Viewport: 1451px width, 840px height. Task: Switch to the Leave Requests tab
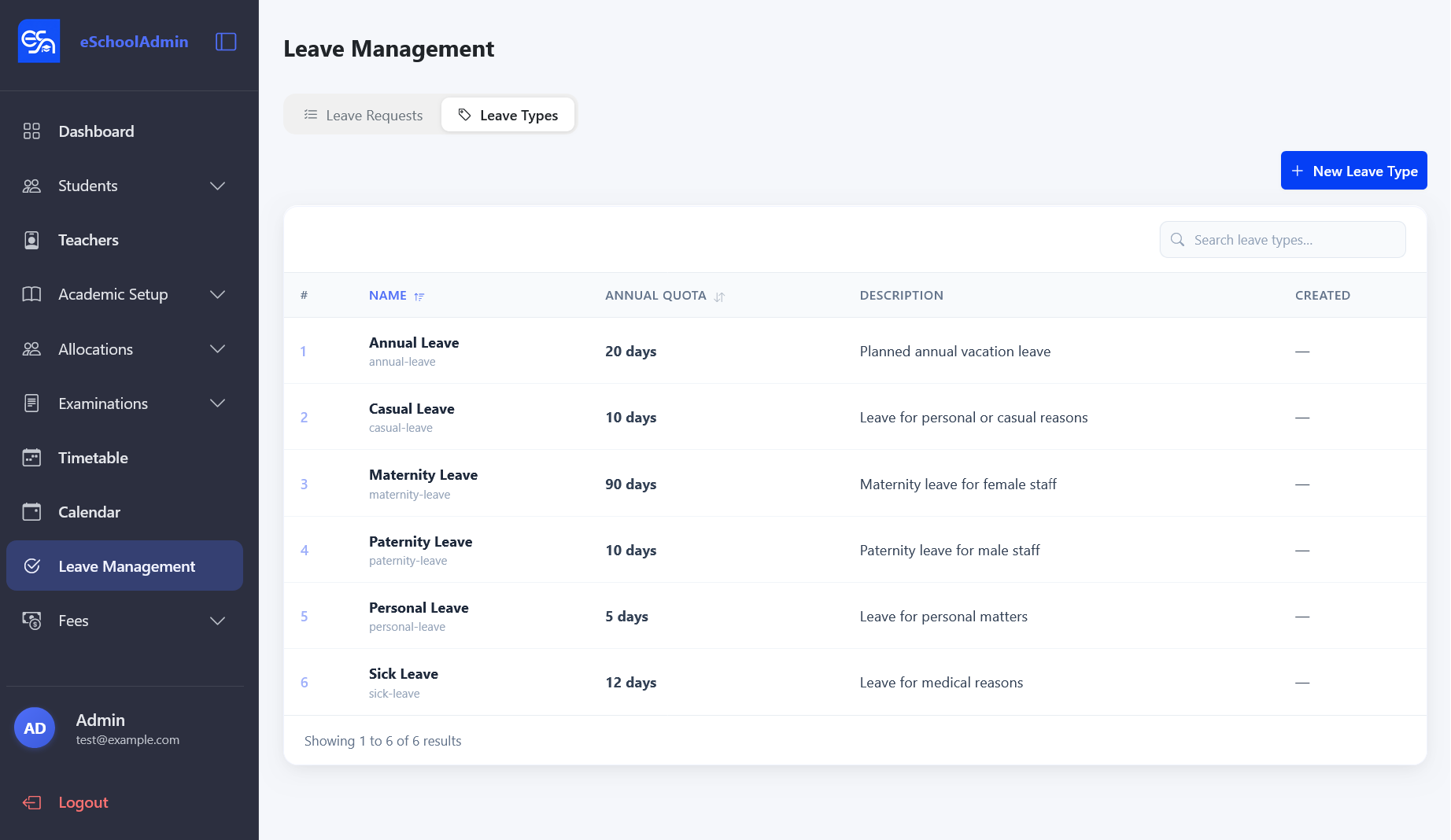(364, 116)
